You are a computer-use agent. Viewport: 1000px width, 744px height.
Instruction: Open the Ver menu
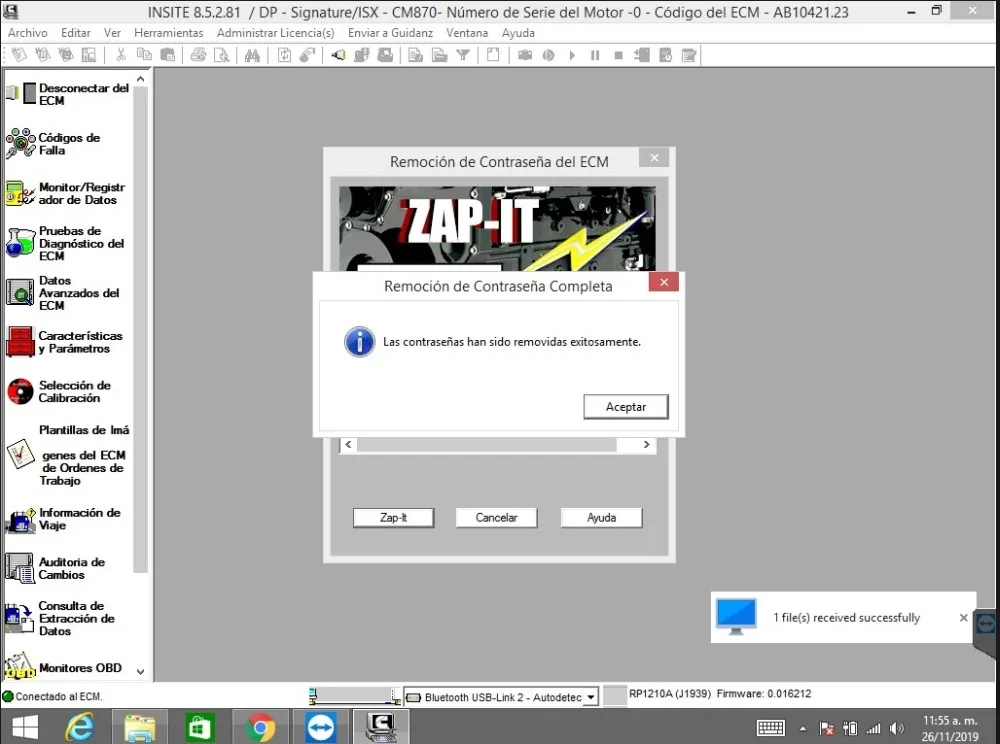(112, 33)
